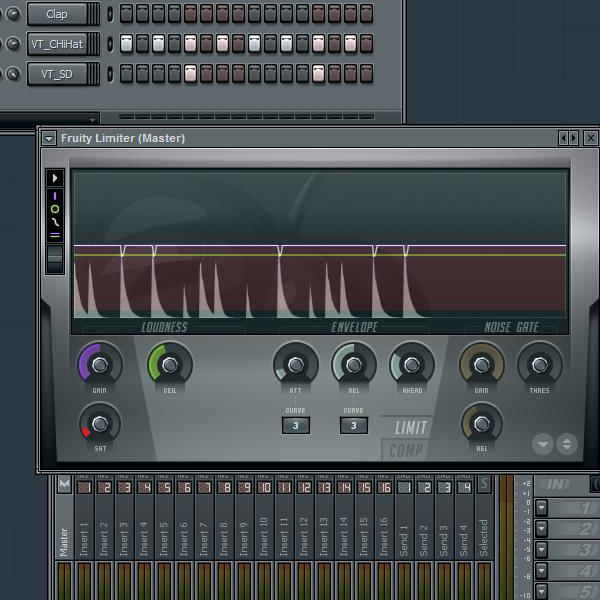Image resolution: width=600 pixels, height=600 pixels.
Task: Select mixer Send 4 track number
Action: 464,487
